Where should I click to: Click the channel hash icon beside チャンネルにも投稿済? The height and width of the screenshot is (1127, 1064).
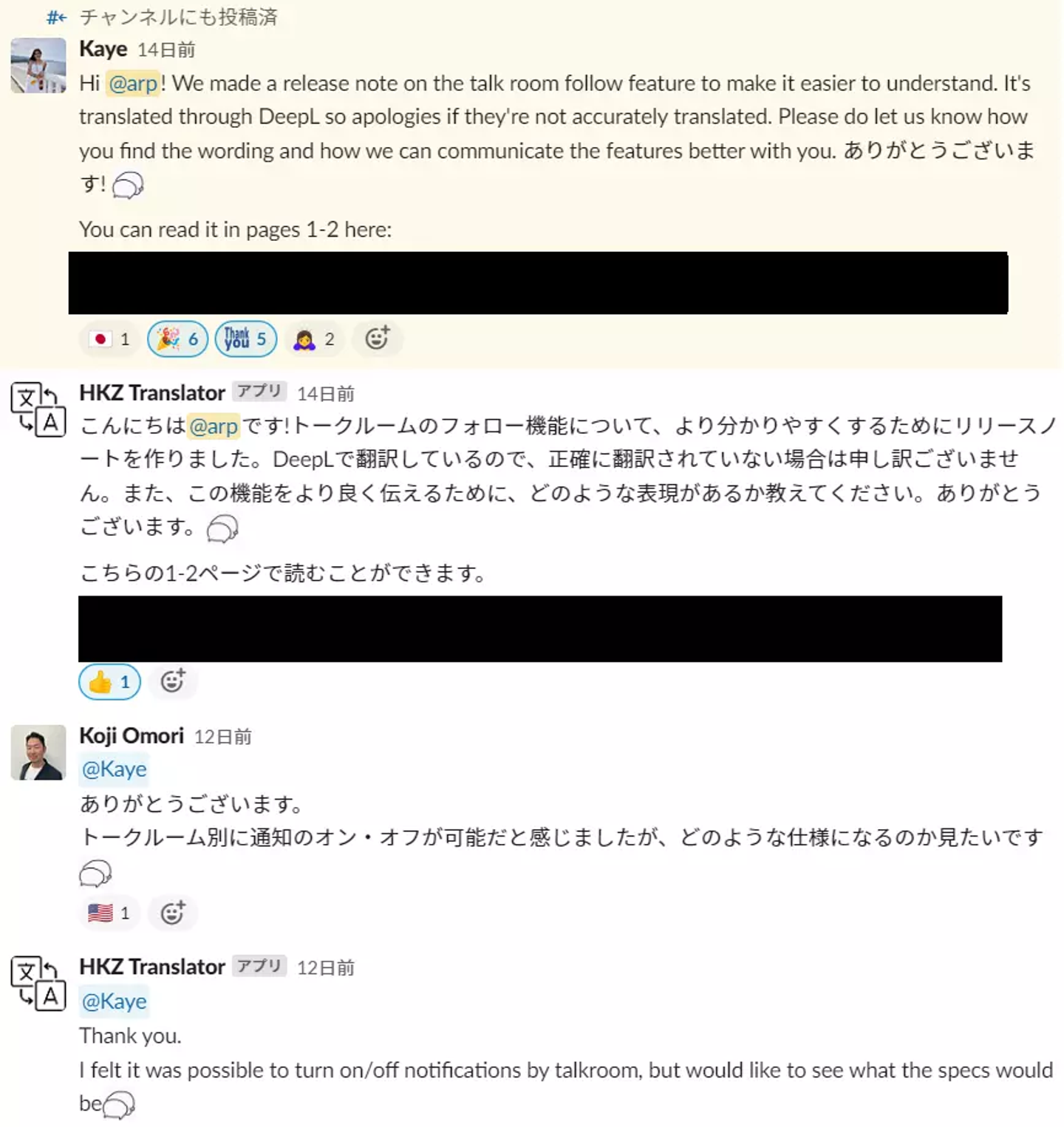tap(57, 17)
